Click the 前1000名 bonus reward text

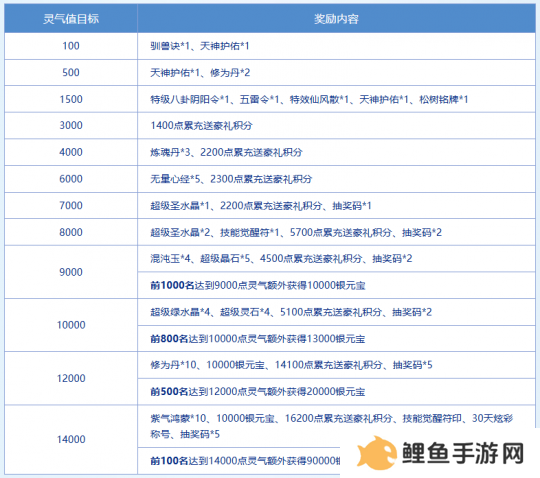tap(258, 285)
